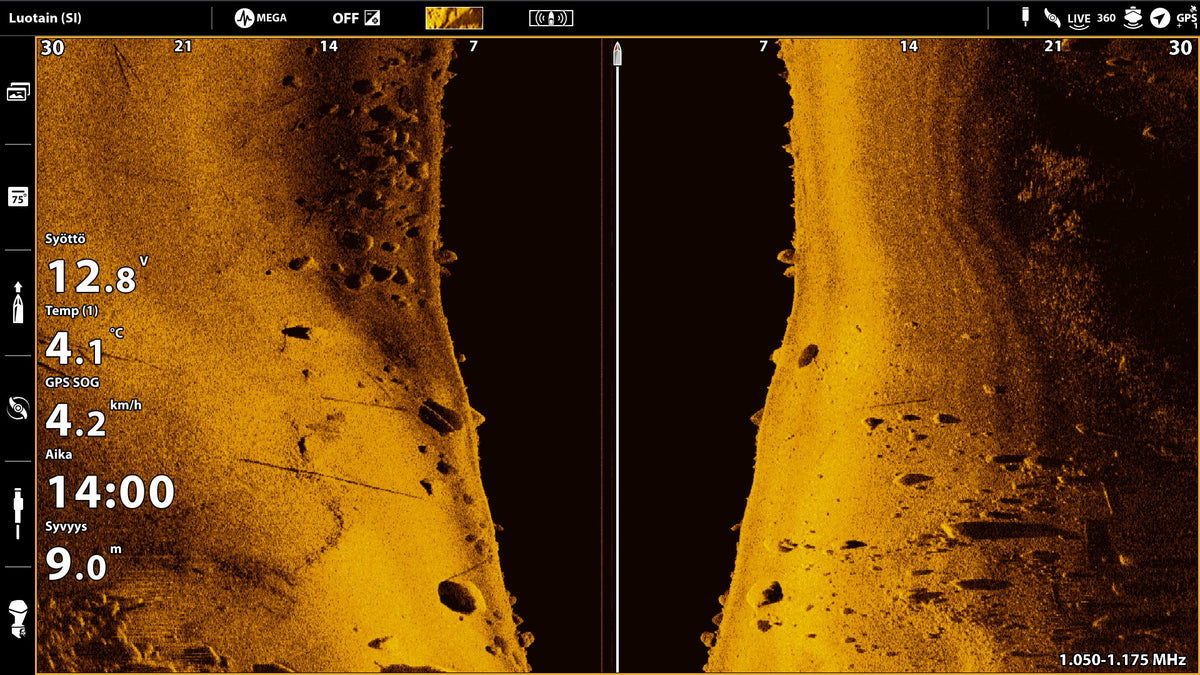
Task: Open the outboard motor sidebar icon
Action: (x=18, y=620)
